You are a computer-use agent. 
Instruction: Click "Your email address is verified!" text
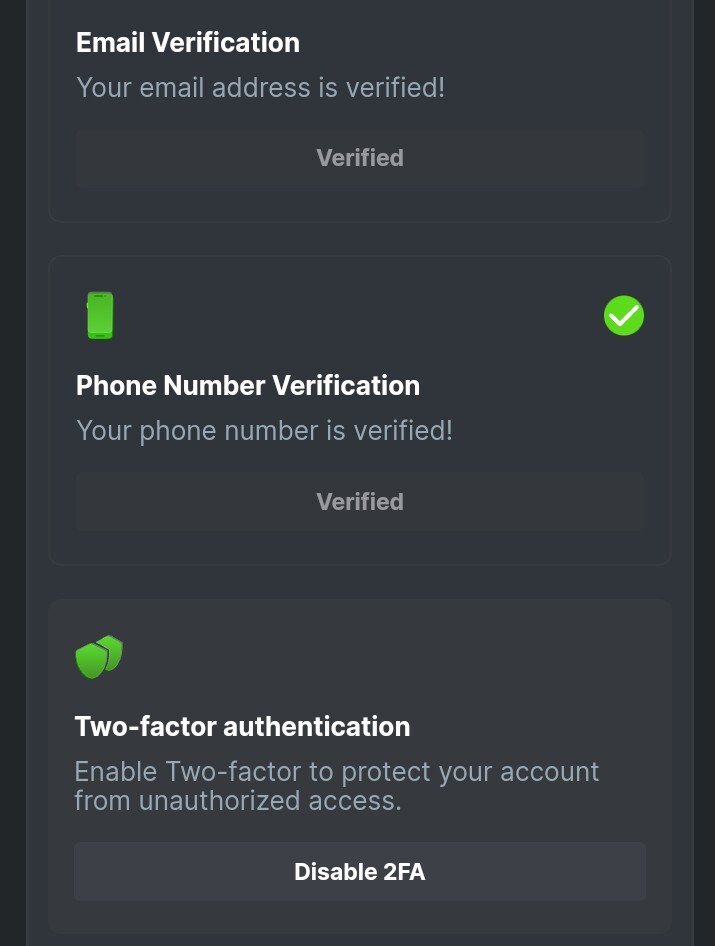point(260,87)
